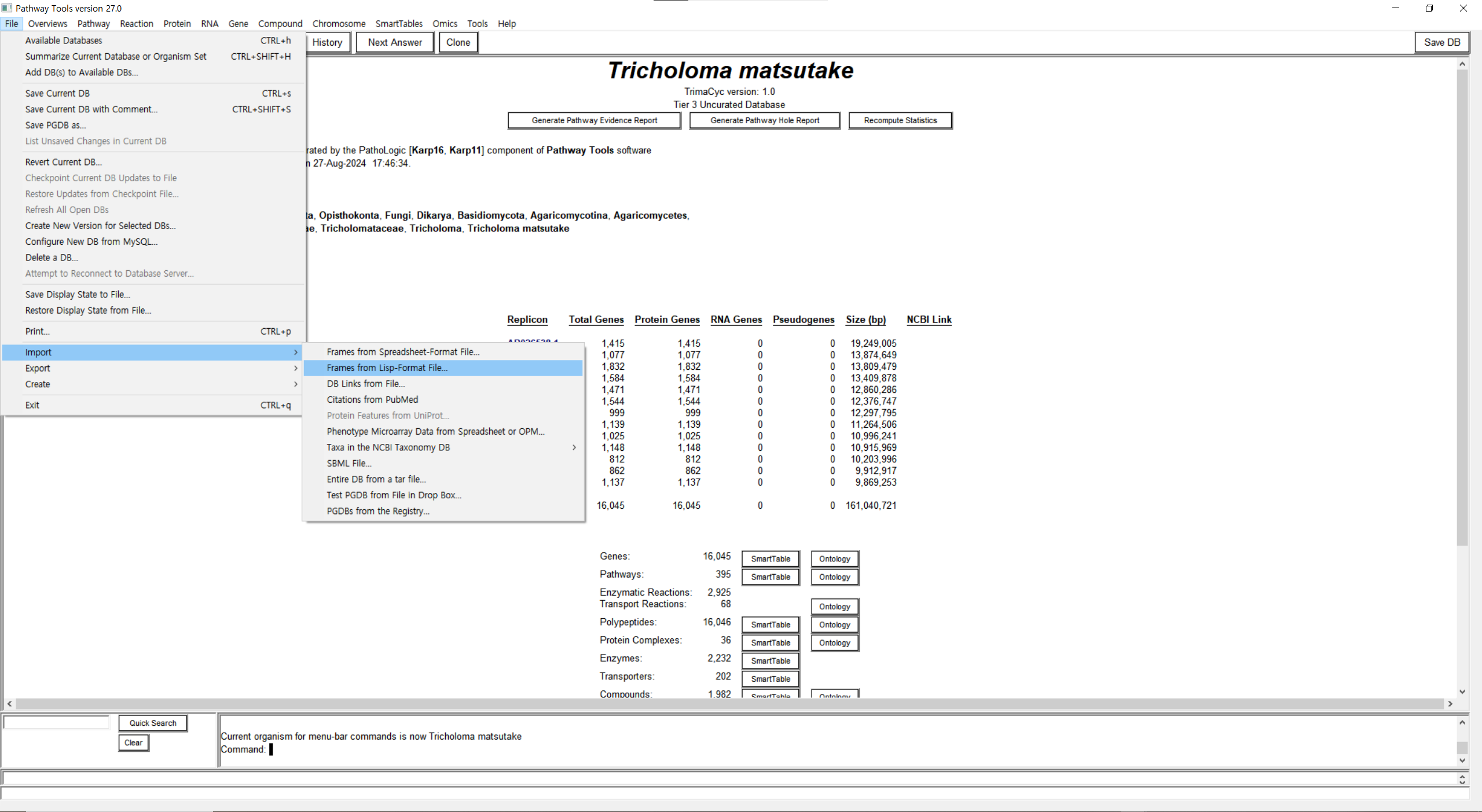Screen dimensions: 1482x812
Task: Open the Reaction menu
Action: click(x=137, y=24)
